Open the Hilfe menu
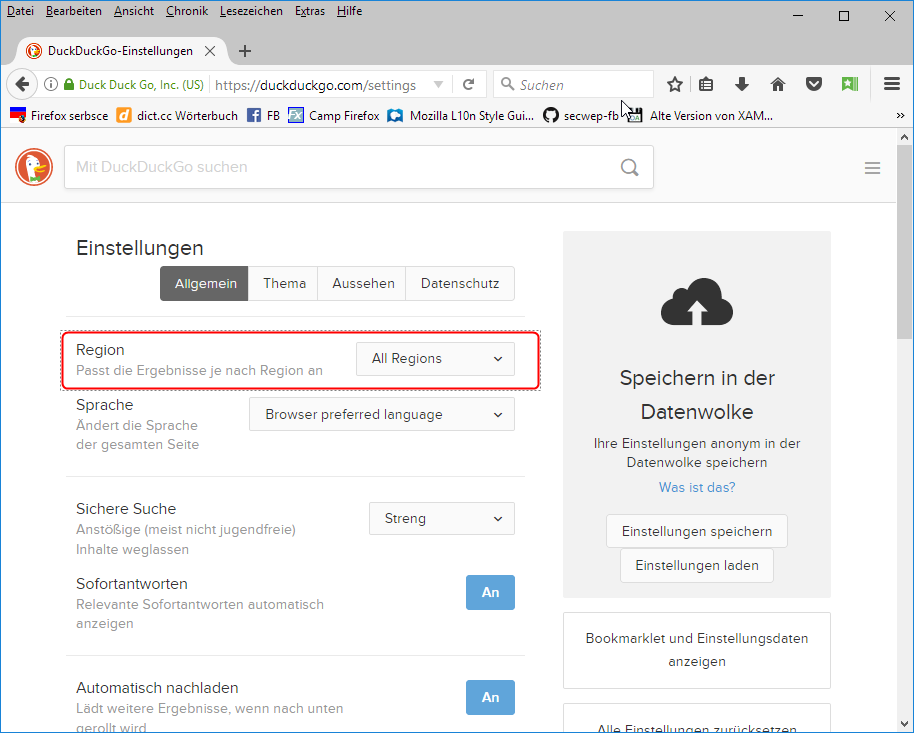The height and width of the screenshot is (733, 914). (349, 11)
